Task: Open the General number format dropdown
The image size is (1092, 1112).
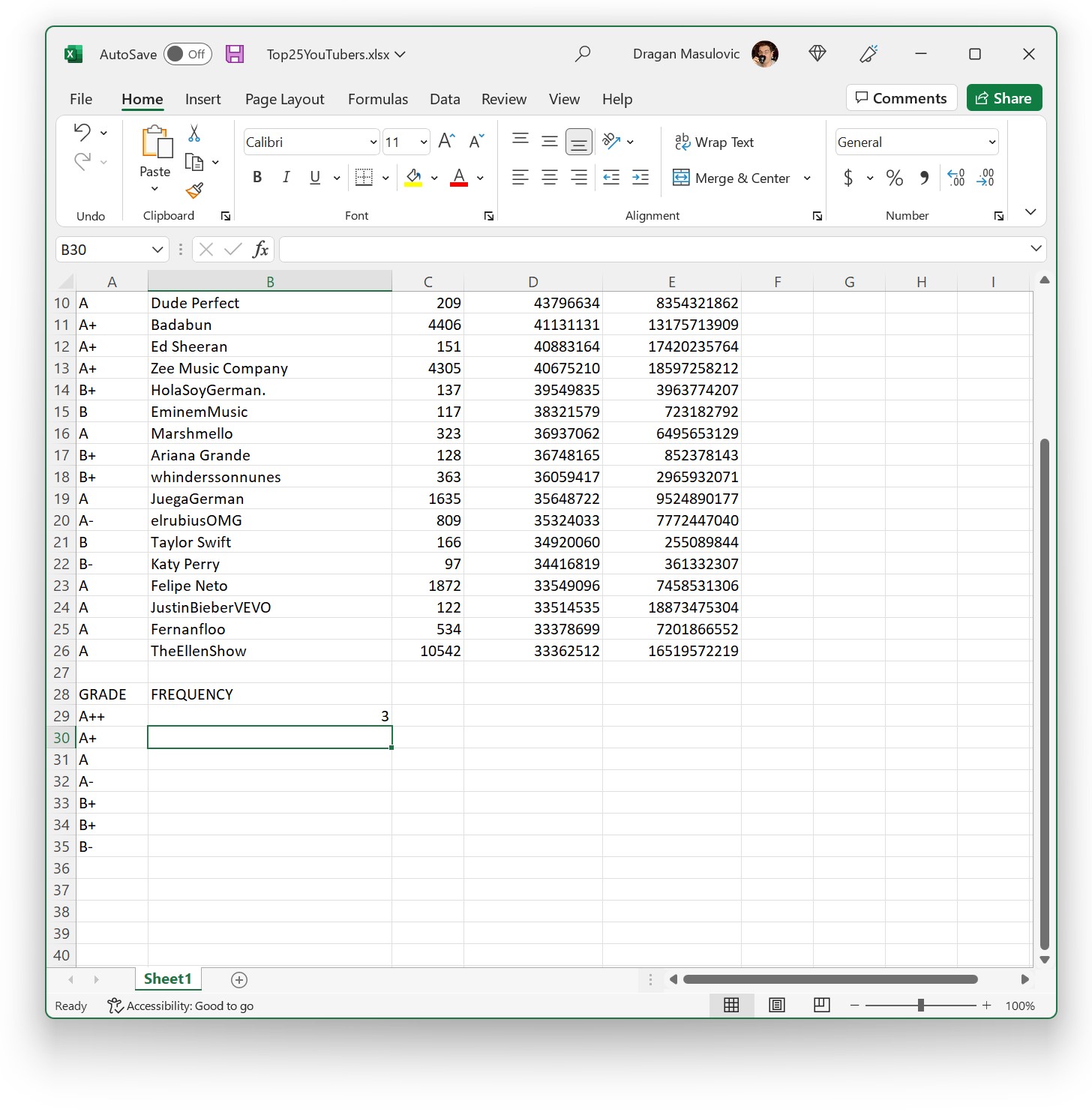Action: click(x=992, y=142)
